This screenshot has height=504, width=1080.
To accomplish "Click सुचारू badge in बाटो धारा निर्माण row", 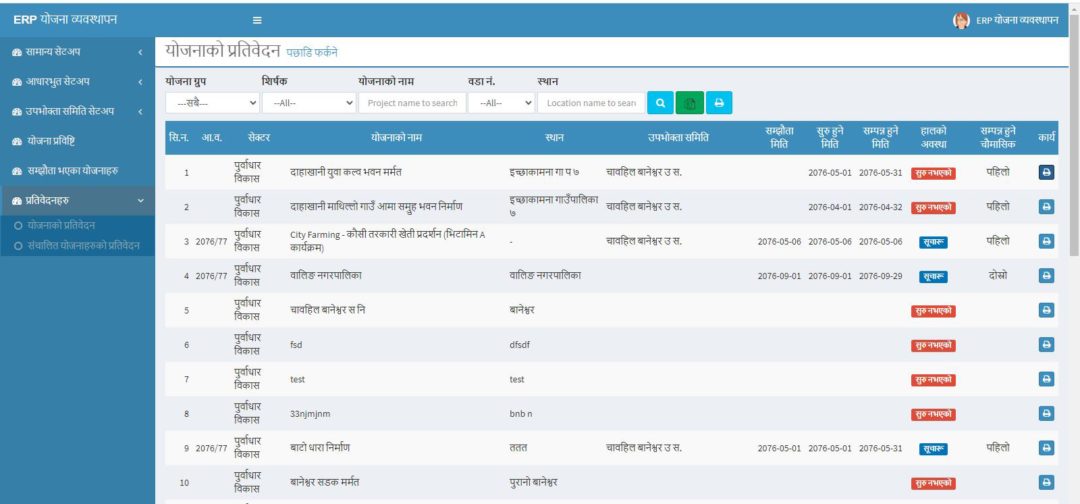I will click(933, 449).
